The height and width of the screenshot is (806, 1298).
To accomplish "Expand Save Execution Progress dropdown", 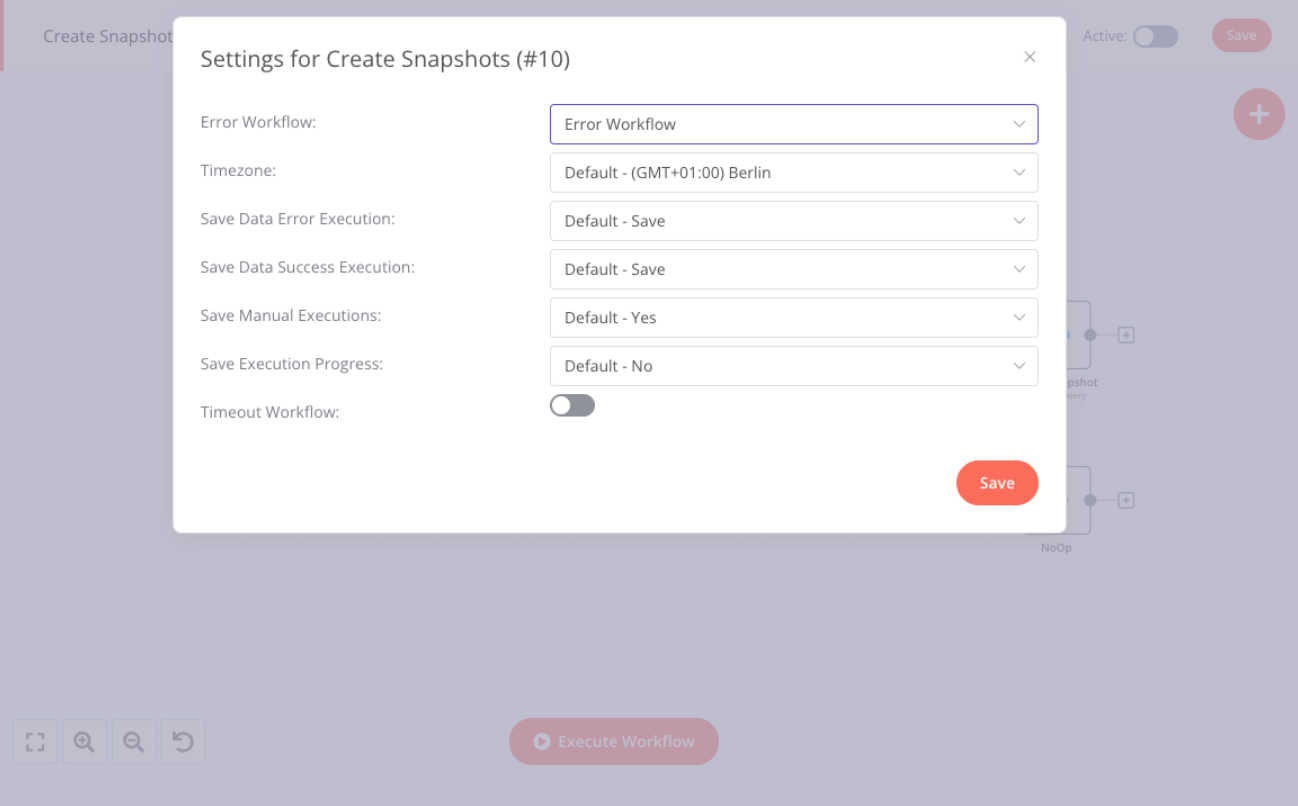I will tap(794, 366).
